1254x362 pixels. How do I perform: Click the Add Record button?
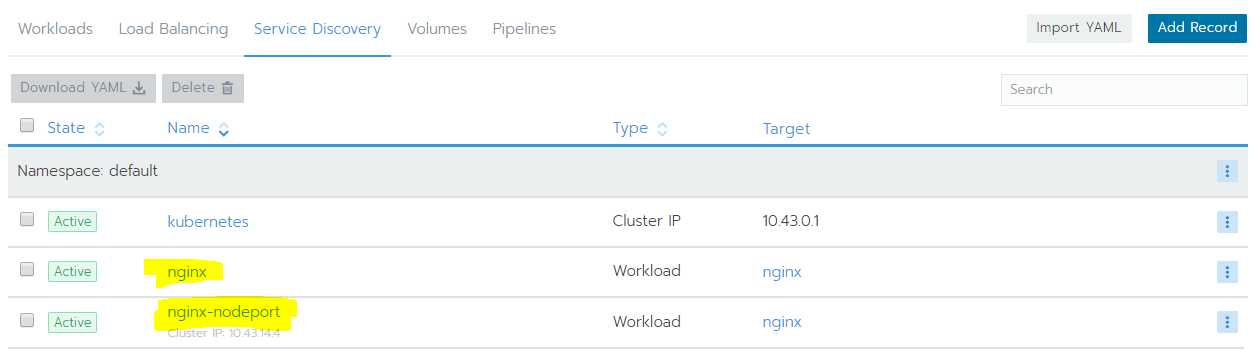click(1197, 28)
